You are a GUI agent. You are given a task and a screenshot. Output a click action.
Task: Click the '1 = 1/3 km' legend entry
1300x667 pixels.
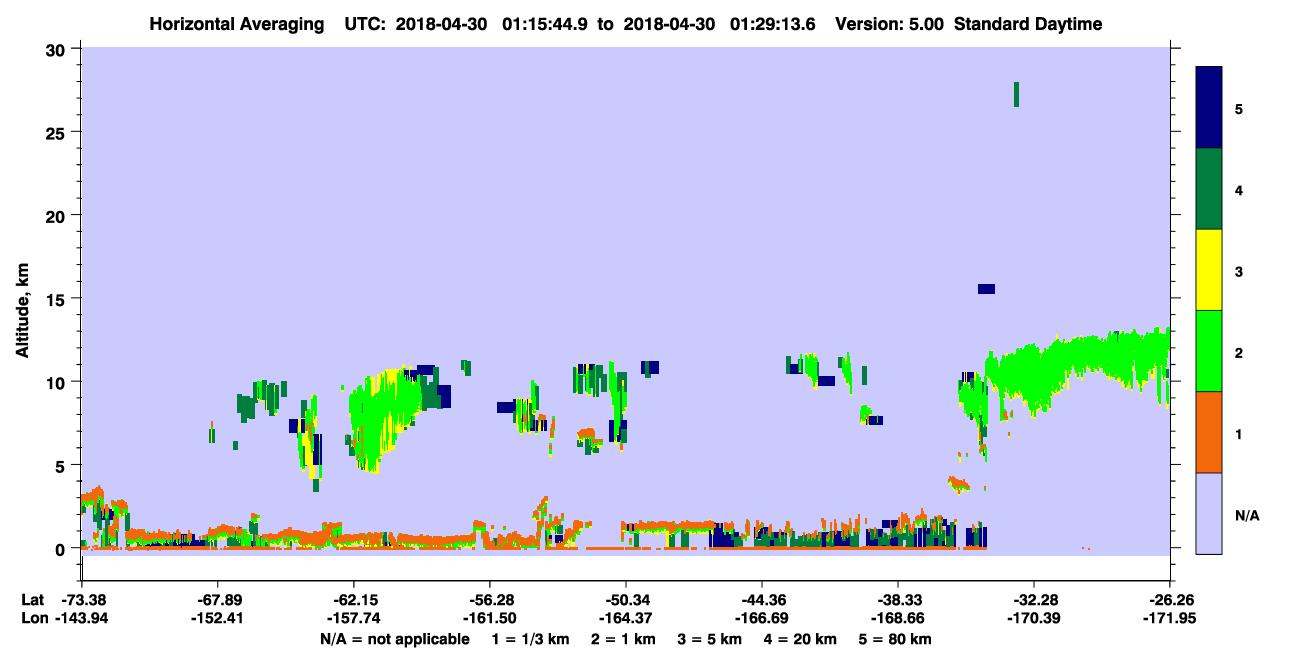532,639
